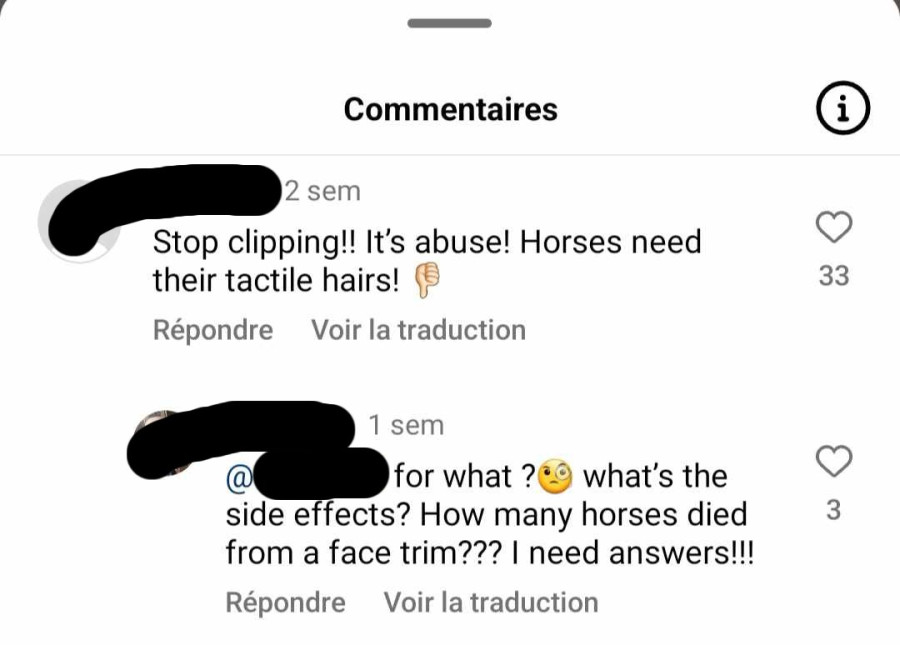The height and width of the screenshot is (645, 900).
Task: Reply to the face trim comment
Action: click(285, 603)
